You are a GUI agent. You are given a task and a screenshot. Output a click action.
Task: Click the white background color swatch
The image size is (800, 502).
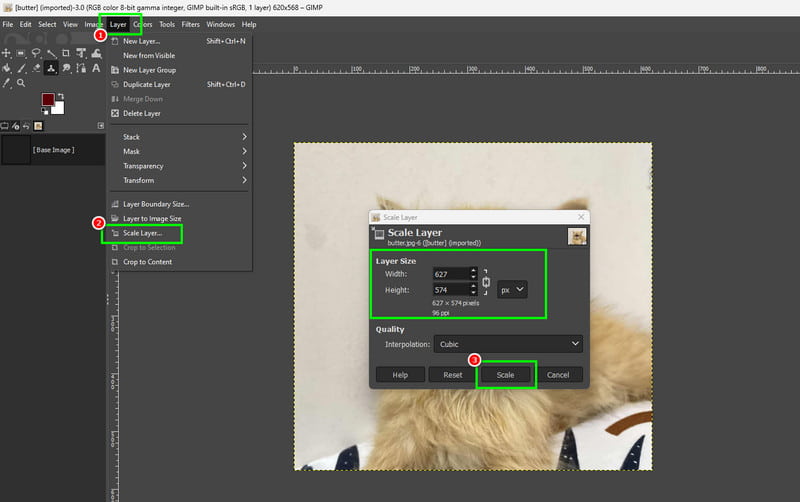(x=59, y=108)
